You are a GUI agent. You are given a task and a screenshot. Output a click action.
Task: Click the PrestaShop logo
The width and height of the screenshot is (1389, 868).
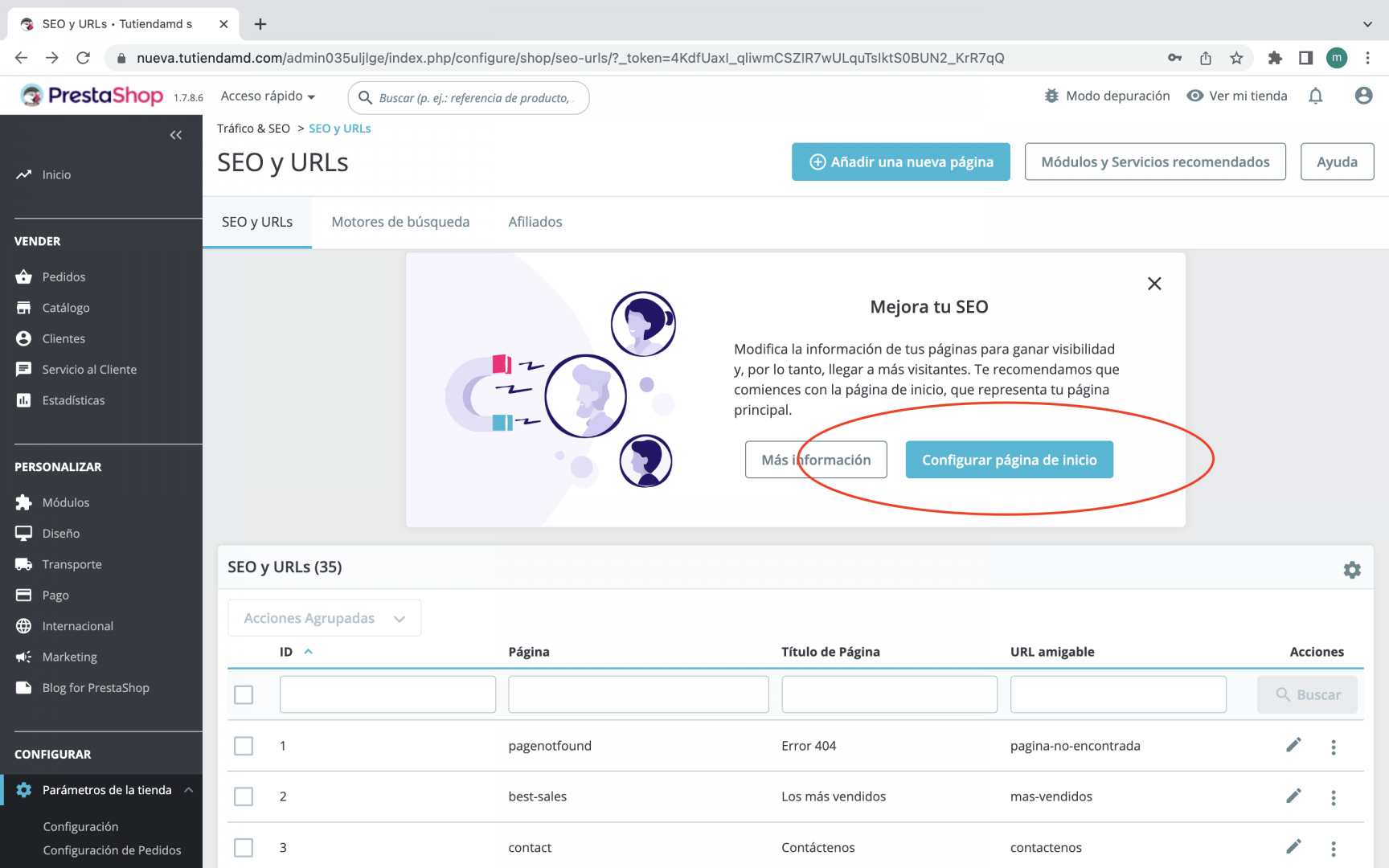92,96
